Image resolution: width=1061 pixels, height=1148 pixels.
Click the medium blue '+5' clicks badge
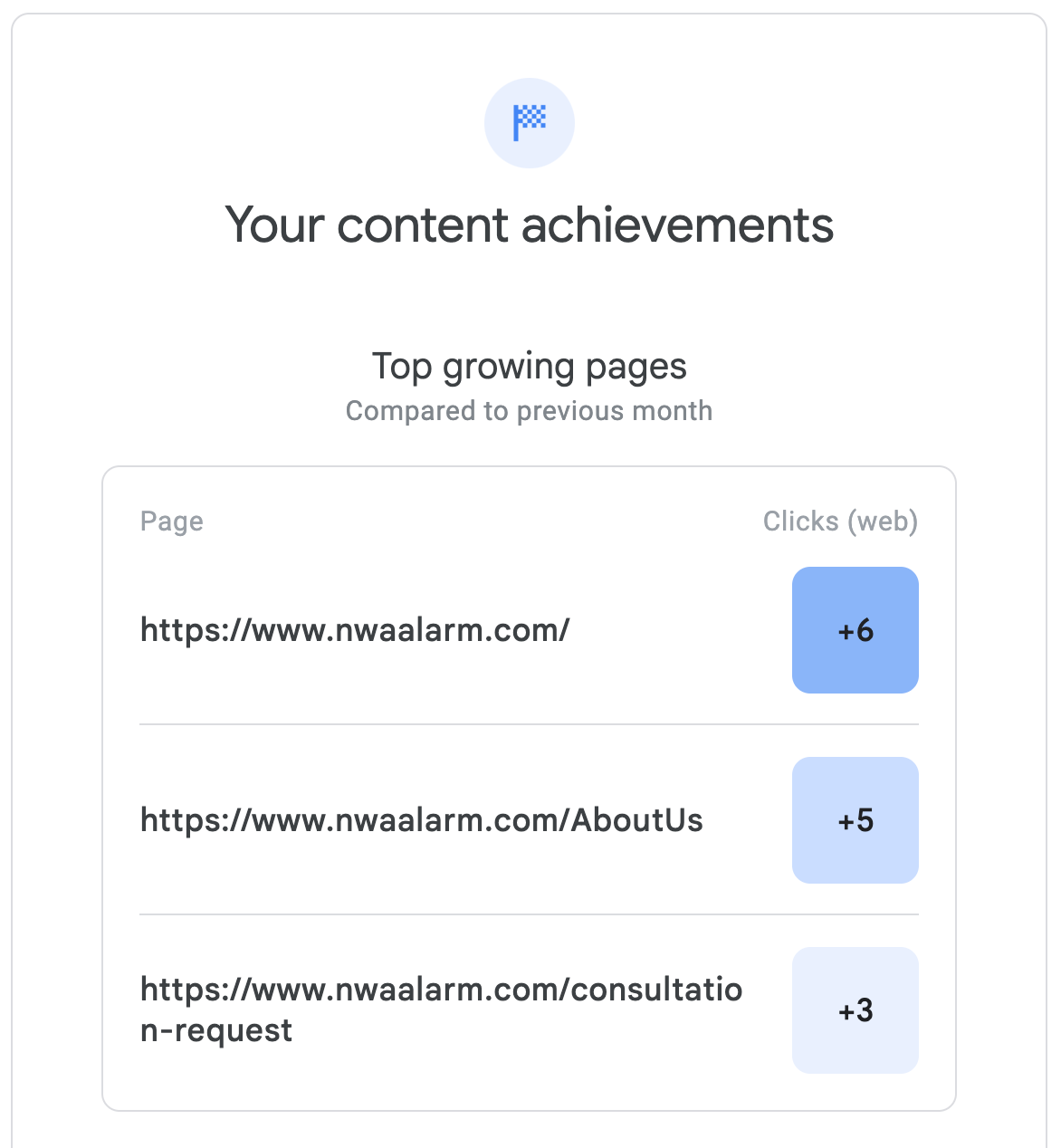[855, 820]
